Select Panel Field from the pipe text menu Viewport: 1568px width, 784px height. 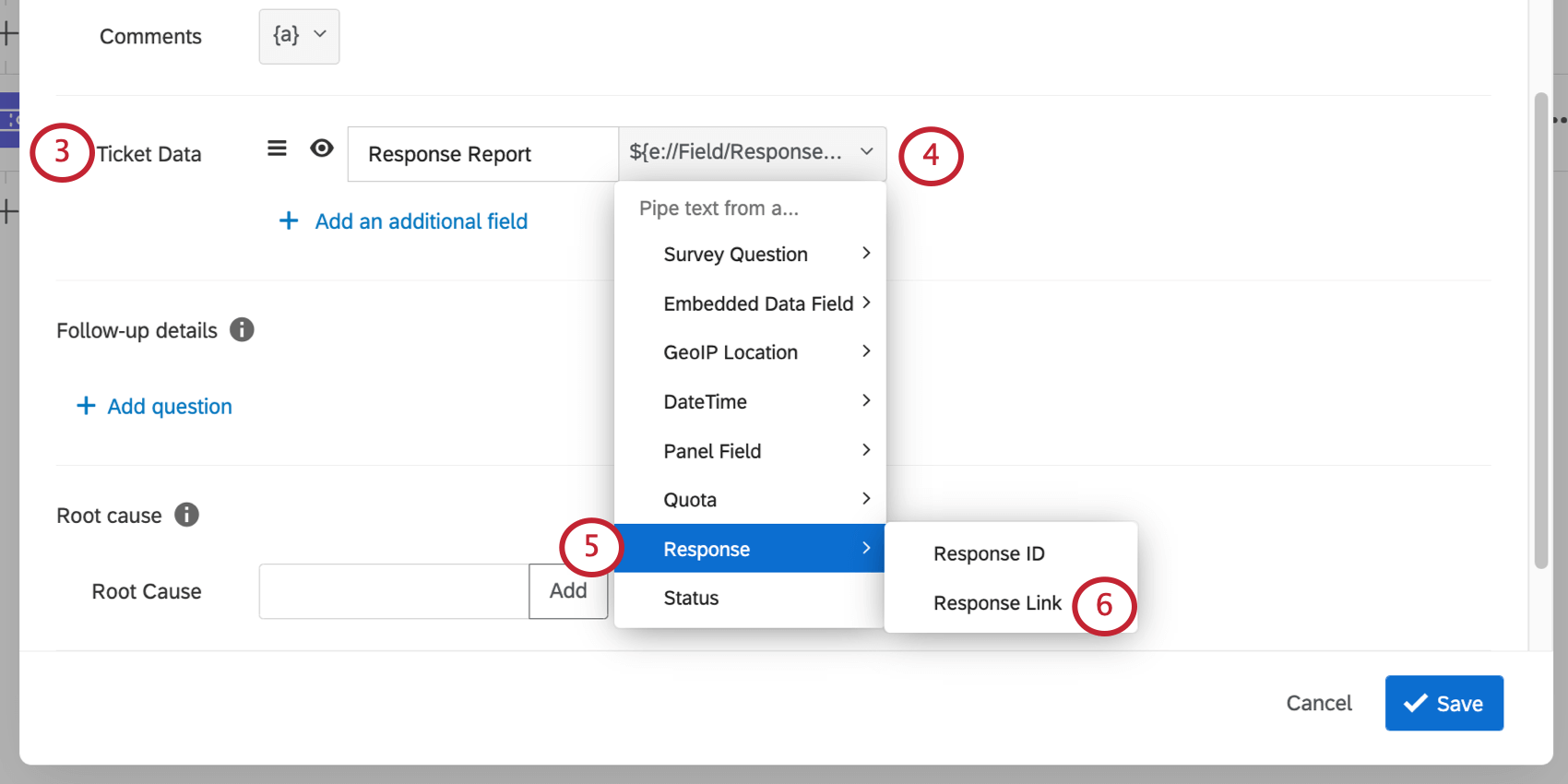tap(713, 451)
